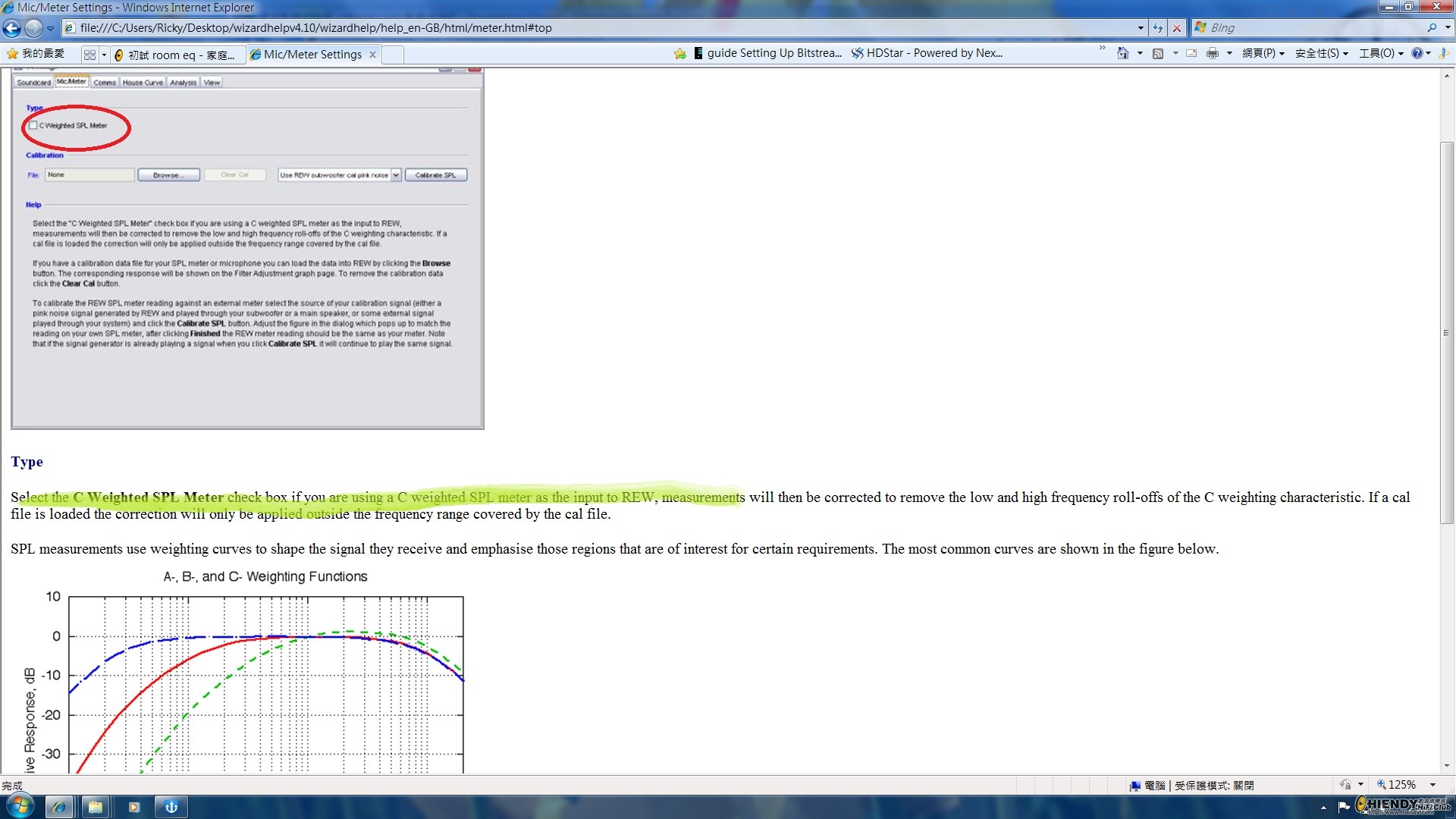1456x819 pixels.
Task: Click the blue anchor taskbar icon
Action: pyautogui.click(x=171, y=807)
